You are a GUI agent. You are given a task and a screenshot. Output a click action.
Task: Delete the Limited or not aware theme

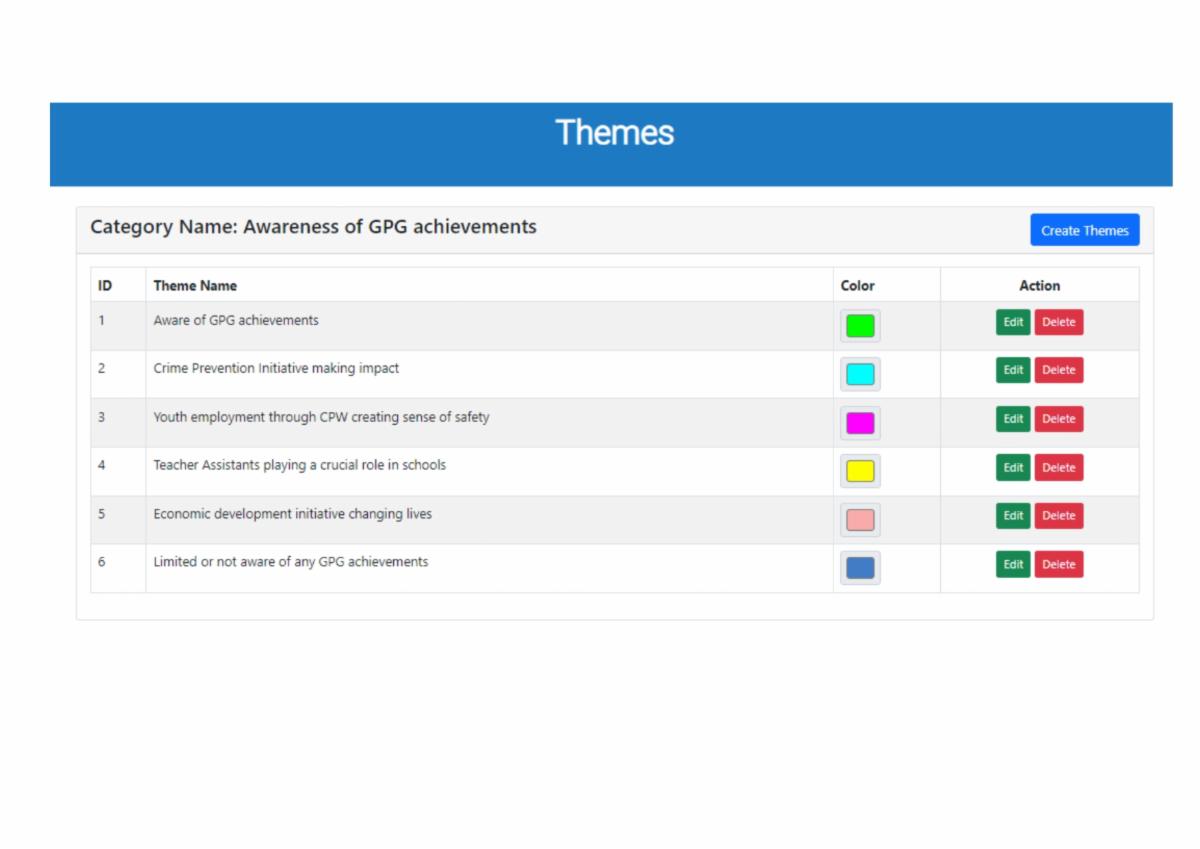1058,564
